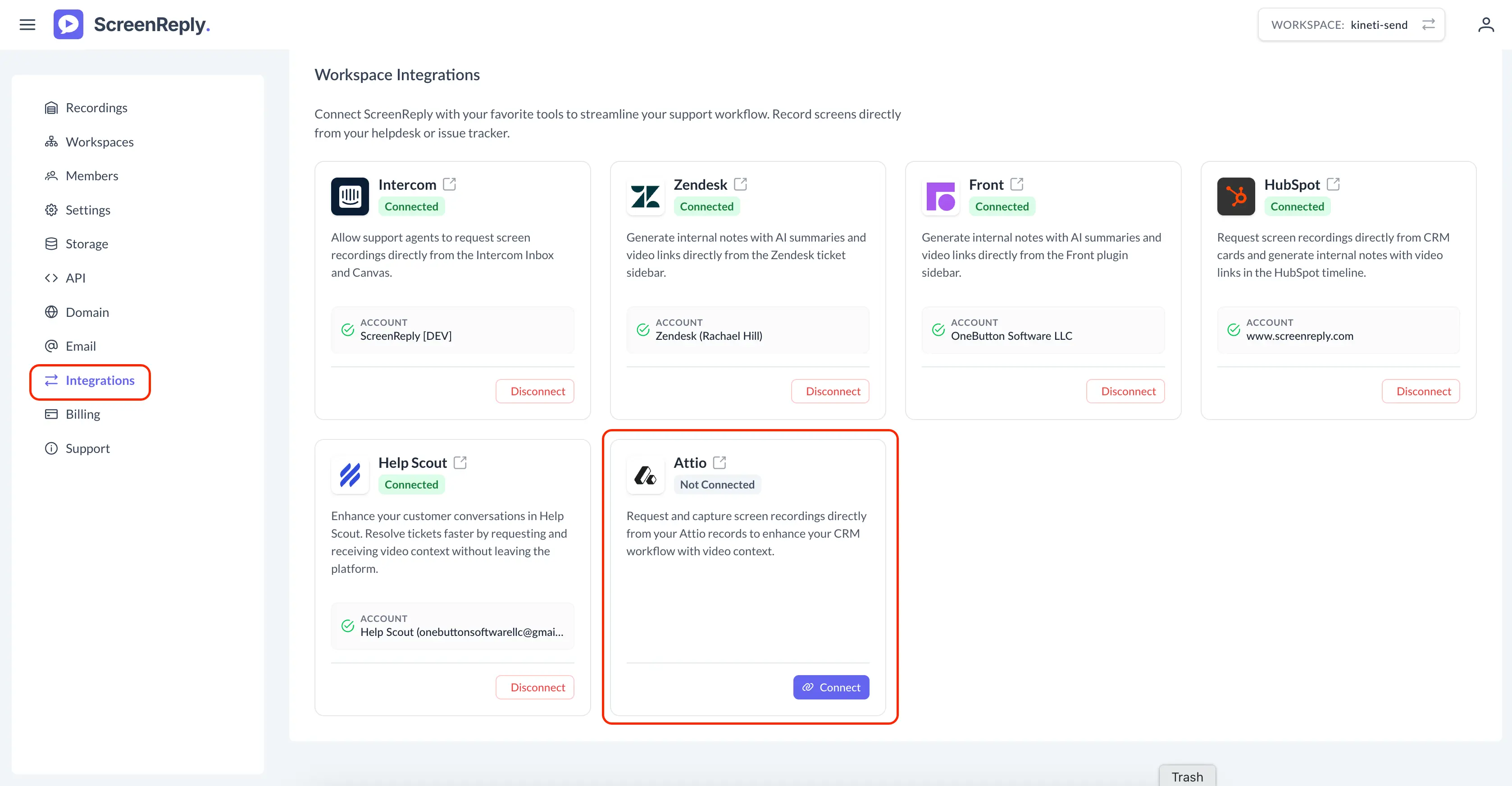The width and height of the screenshot is (1512, 786).
Task: Open Intercom external link icon
Action: (x=450, y=184)
